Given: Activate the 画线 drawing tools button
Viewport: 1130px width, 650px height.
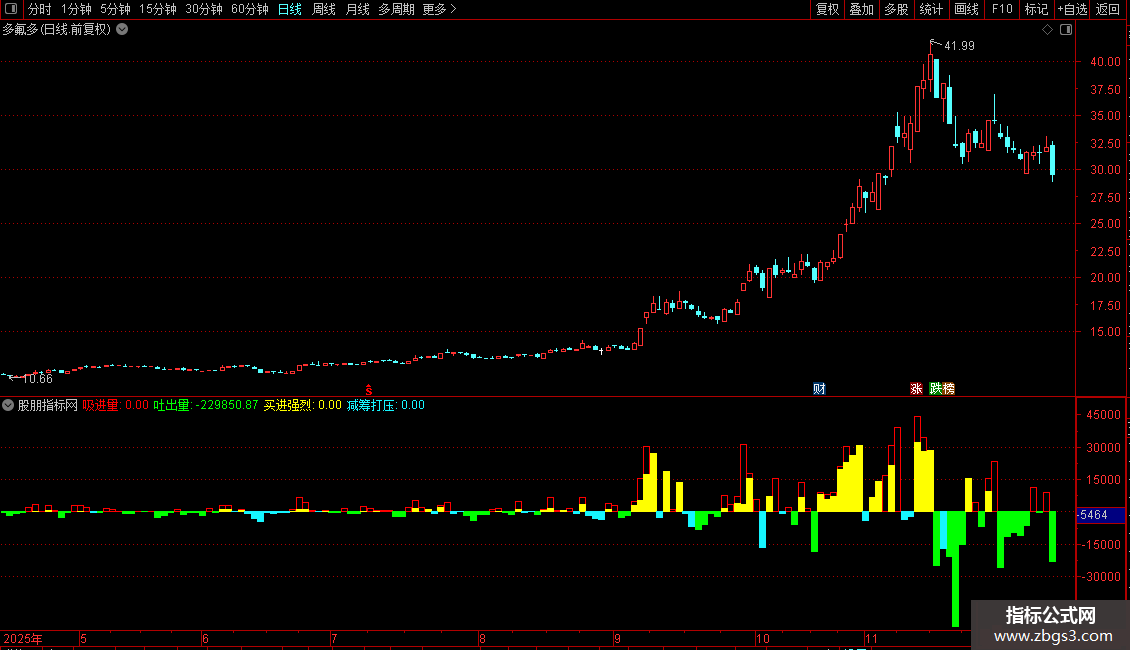Looking at the screenshot, I should tap(966, 9).
